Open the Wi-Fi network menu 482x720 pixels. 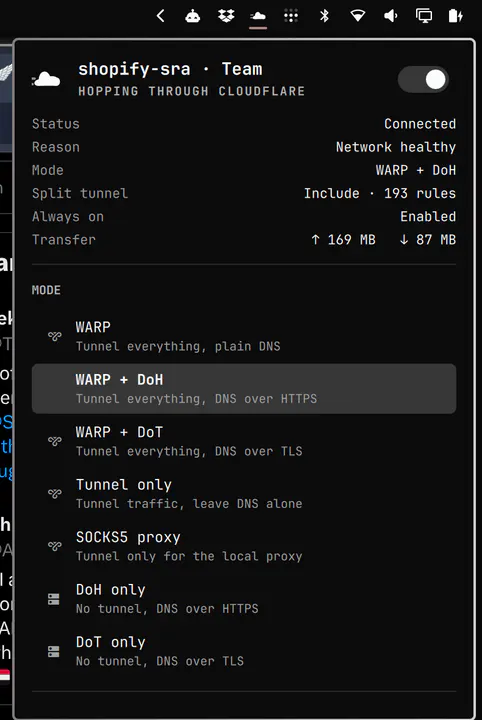358,16
